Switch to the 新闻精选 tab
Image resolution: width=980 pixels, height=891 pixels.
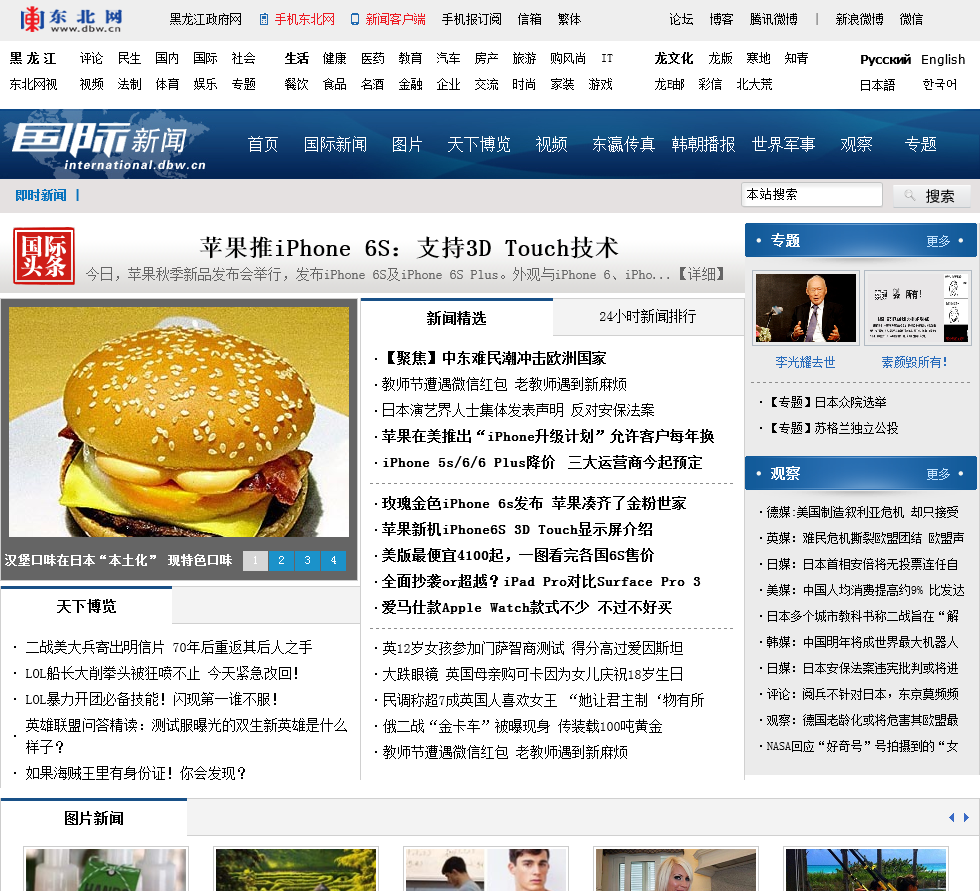click(x=457, y=318)
